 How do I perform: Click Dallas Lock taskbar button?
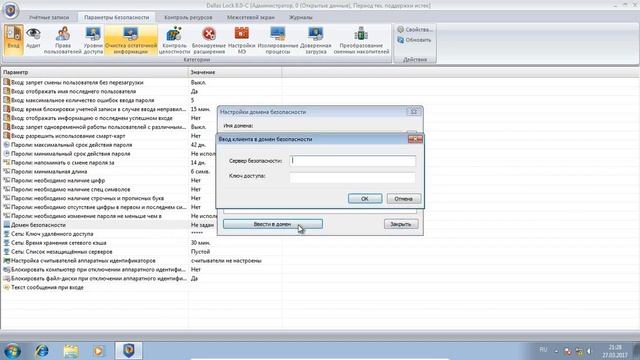(129, 351)
